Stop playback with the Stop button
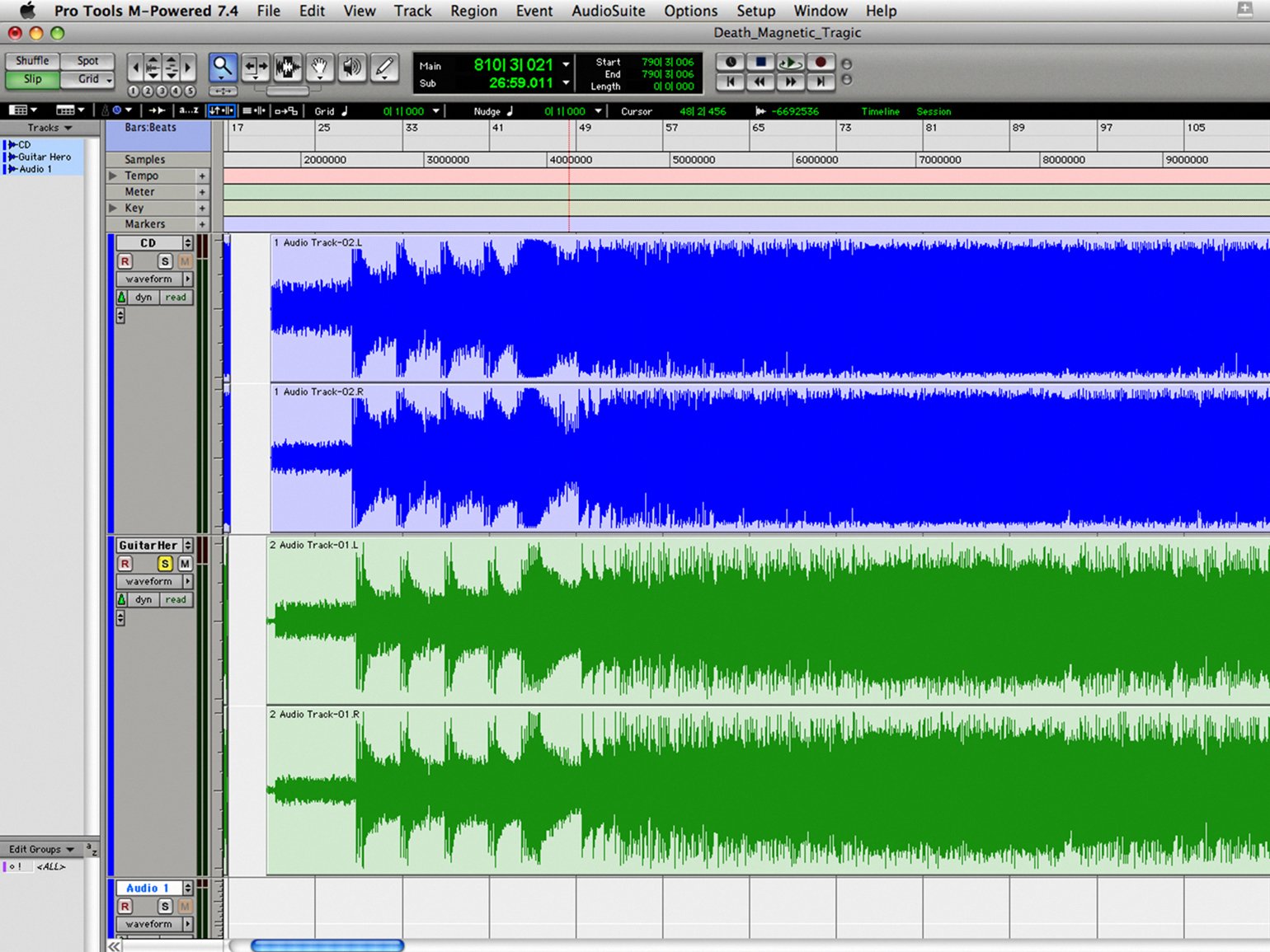1270x952 pixels. pyautogui.click(x=761, y=63)
